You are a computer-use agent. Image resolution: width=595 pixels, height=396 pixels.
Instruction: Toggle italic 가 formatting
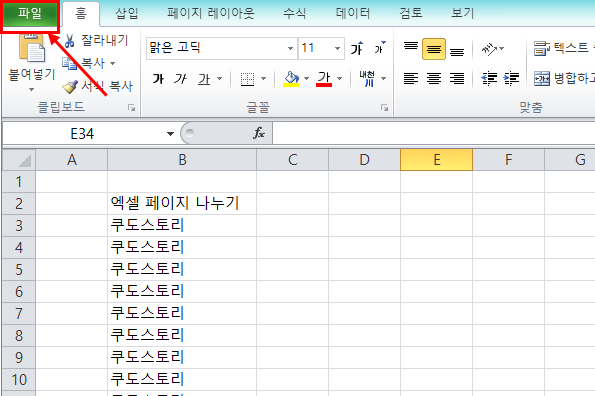tap(181, 79)
